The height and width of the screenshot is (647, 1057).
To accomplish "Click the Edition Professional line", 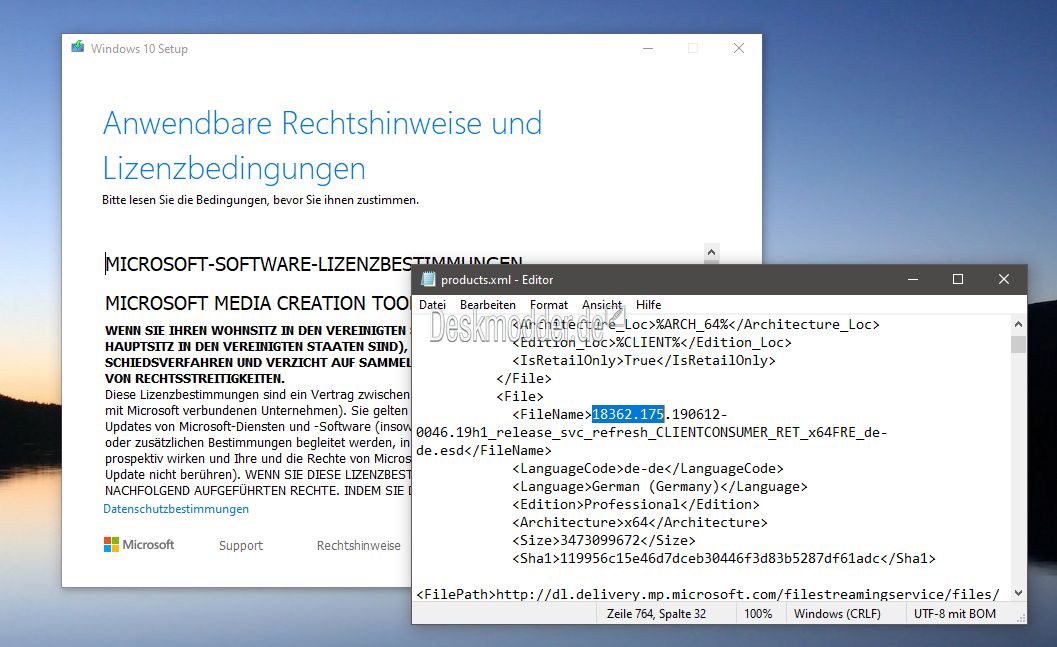I will coord(636,504).
